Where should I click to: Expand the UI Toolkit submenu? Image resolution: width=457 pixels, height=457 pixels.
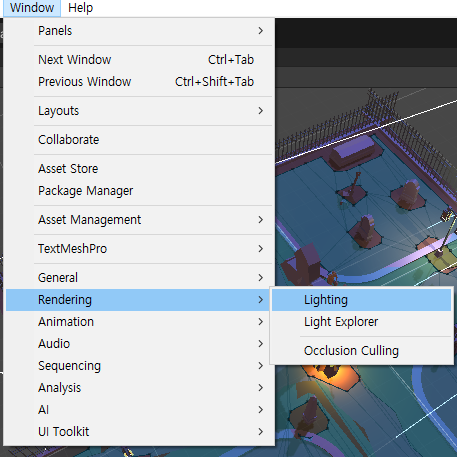coord(139,432)
